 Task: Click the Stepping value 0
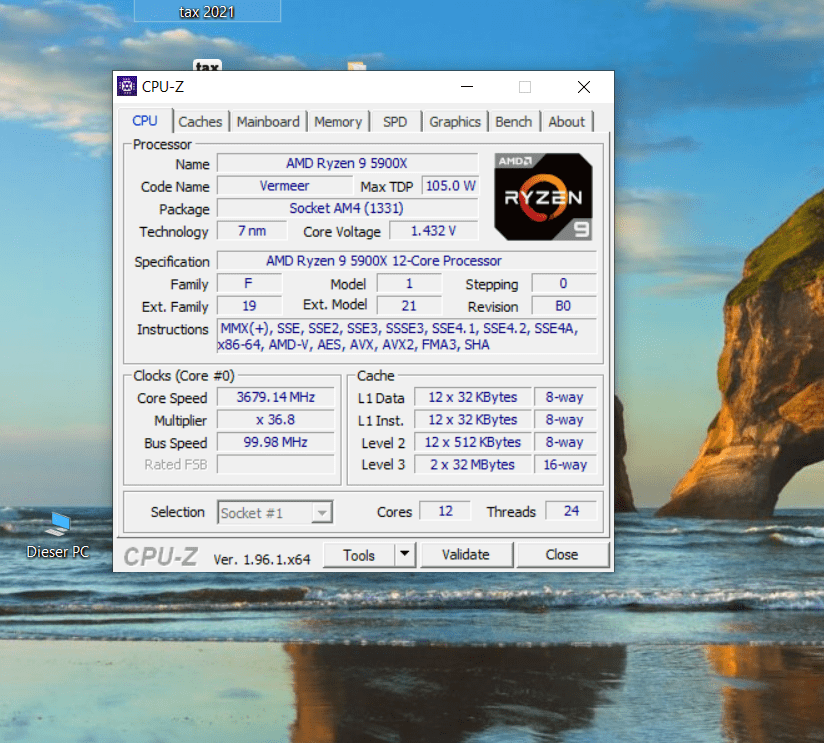click(x=564, y=284)
